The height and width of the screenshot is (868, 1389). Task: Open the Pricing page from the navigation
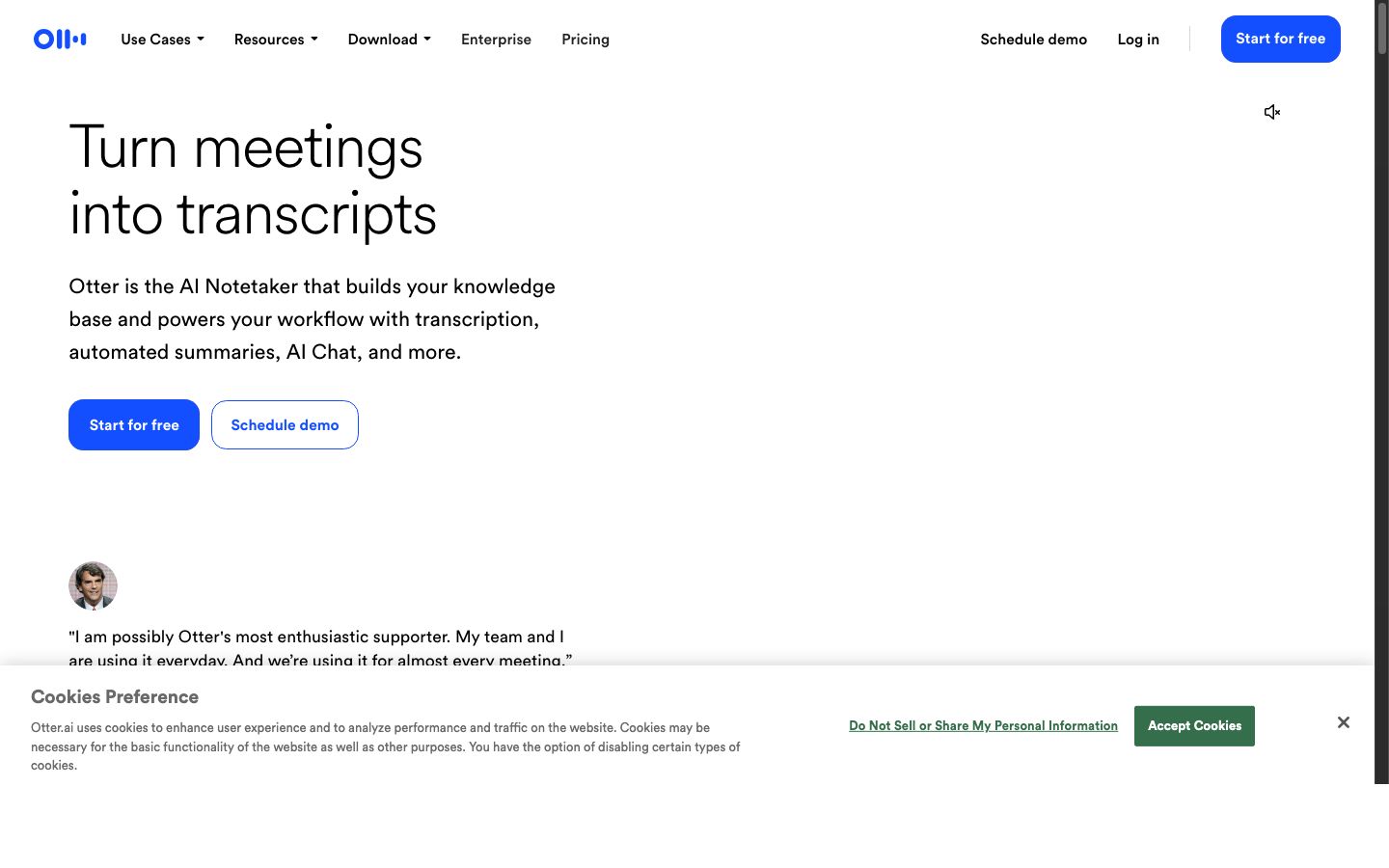click(x=585, y=40)
